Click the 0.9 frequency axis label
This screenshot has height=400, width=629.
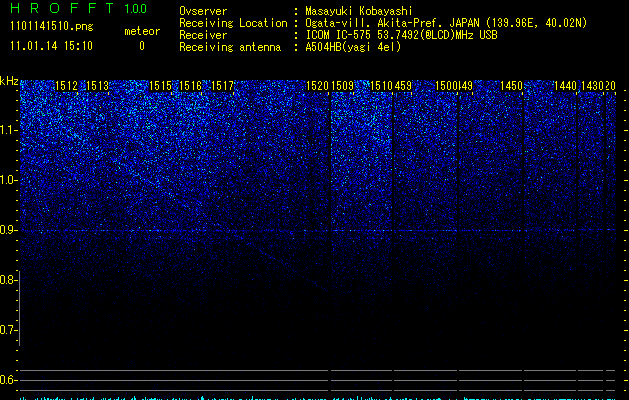click(8, 230)
